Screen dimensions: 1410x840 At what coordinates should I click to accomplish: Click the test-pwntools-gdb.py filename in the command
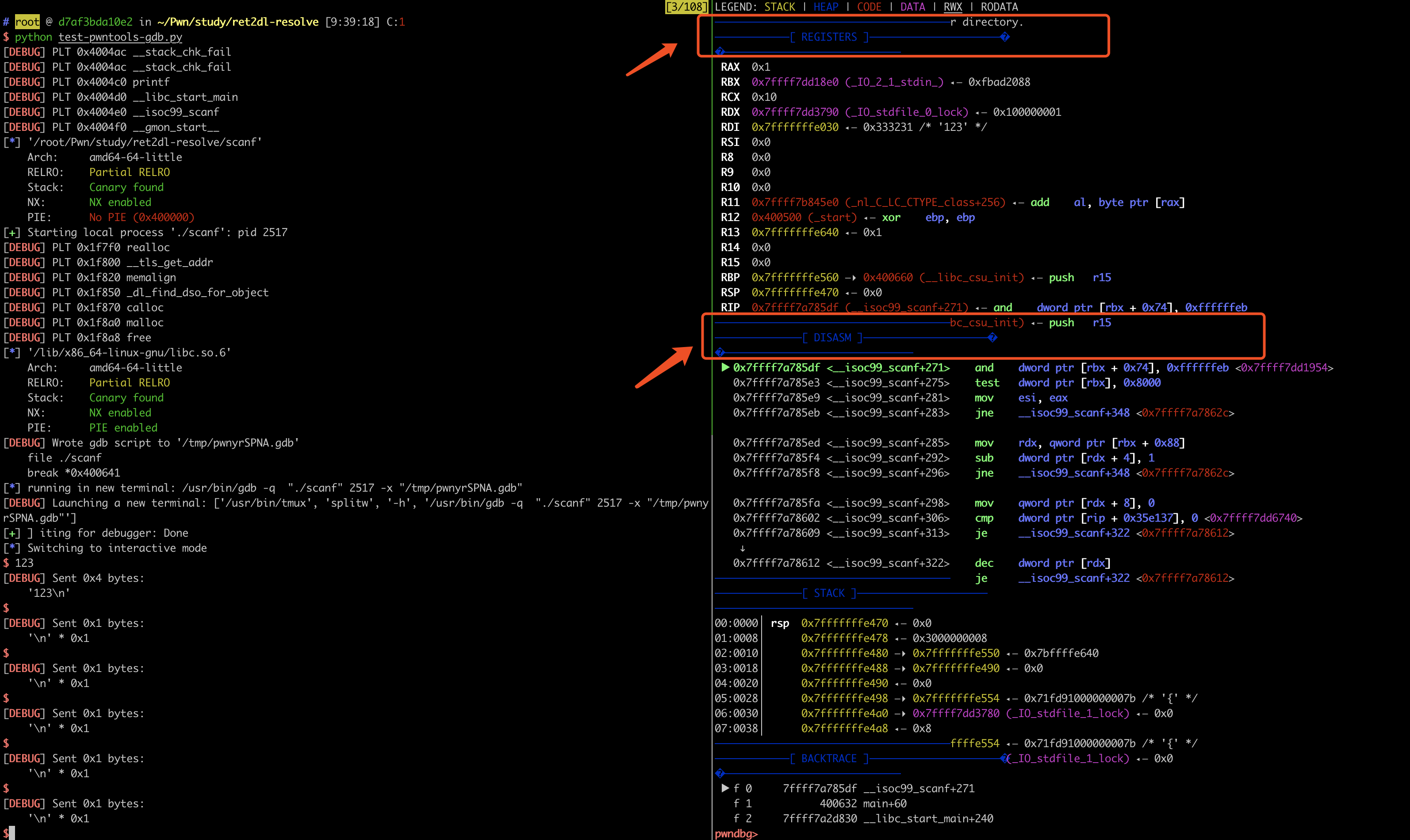[120, 37]
